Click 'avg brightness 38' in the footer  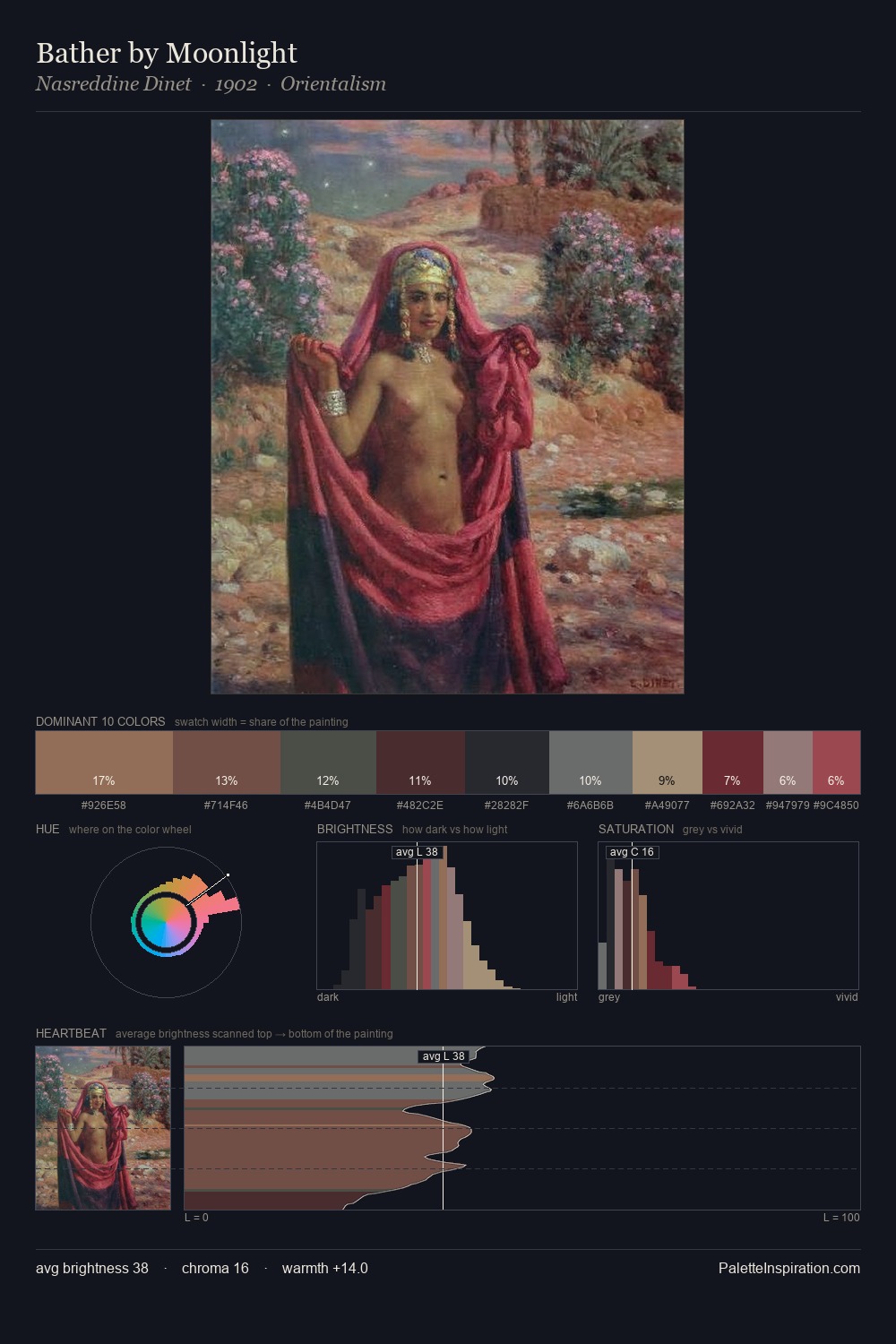pyautogui.click(x=92, y=1268)
